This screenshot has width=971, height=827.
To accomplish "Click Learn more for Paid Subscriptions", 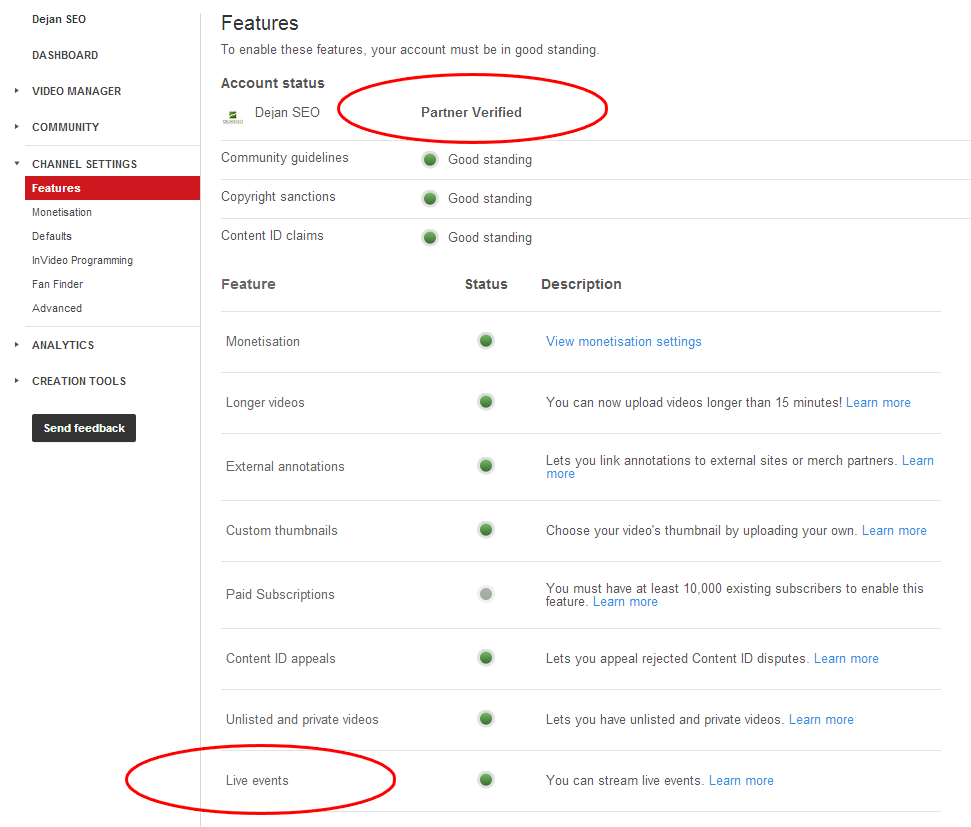I will 625,602.
